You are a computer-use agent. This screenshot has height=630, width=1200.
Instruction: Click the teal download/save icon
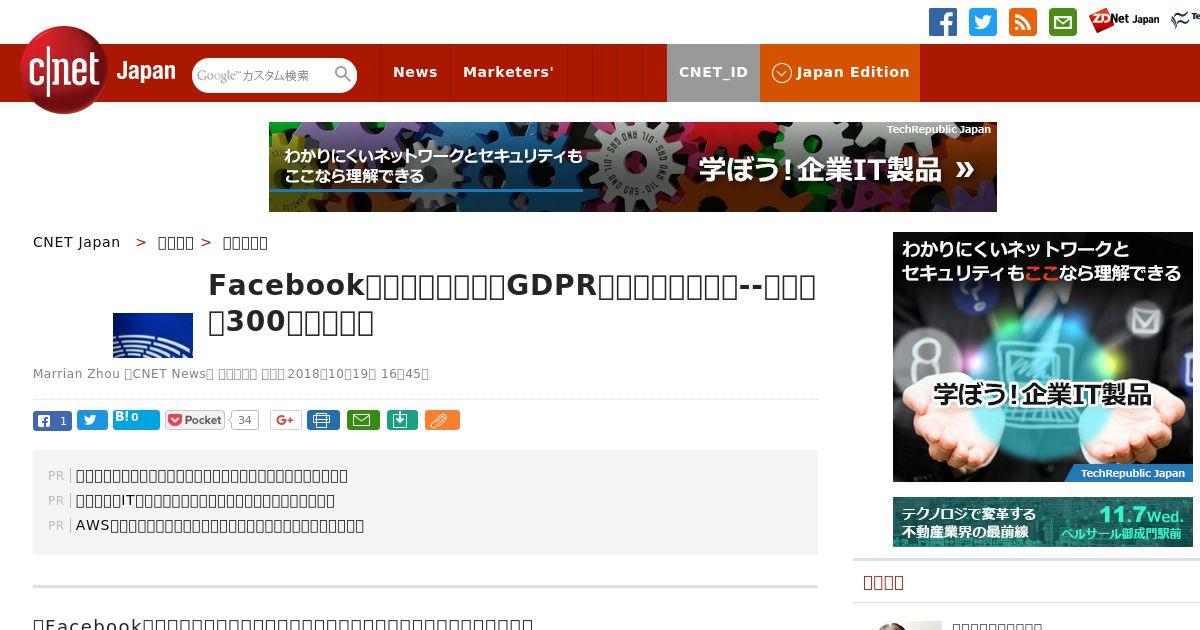point(401,420)
